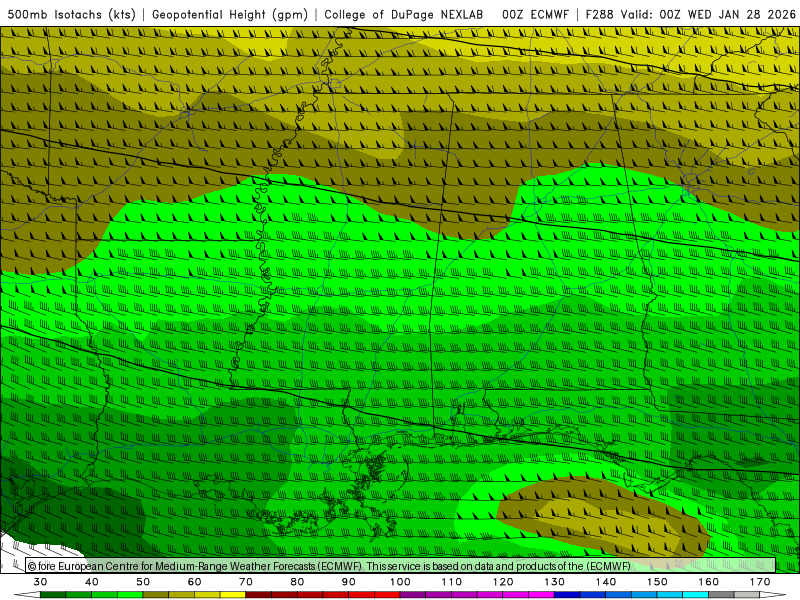Click the legend value 150

(657, 582)
